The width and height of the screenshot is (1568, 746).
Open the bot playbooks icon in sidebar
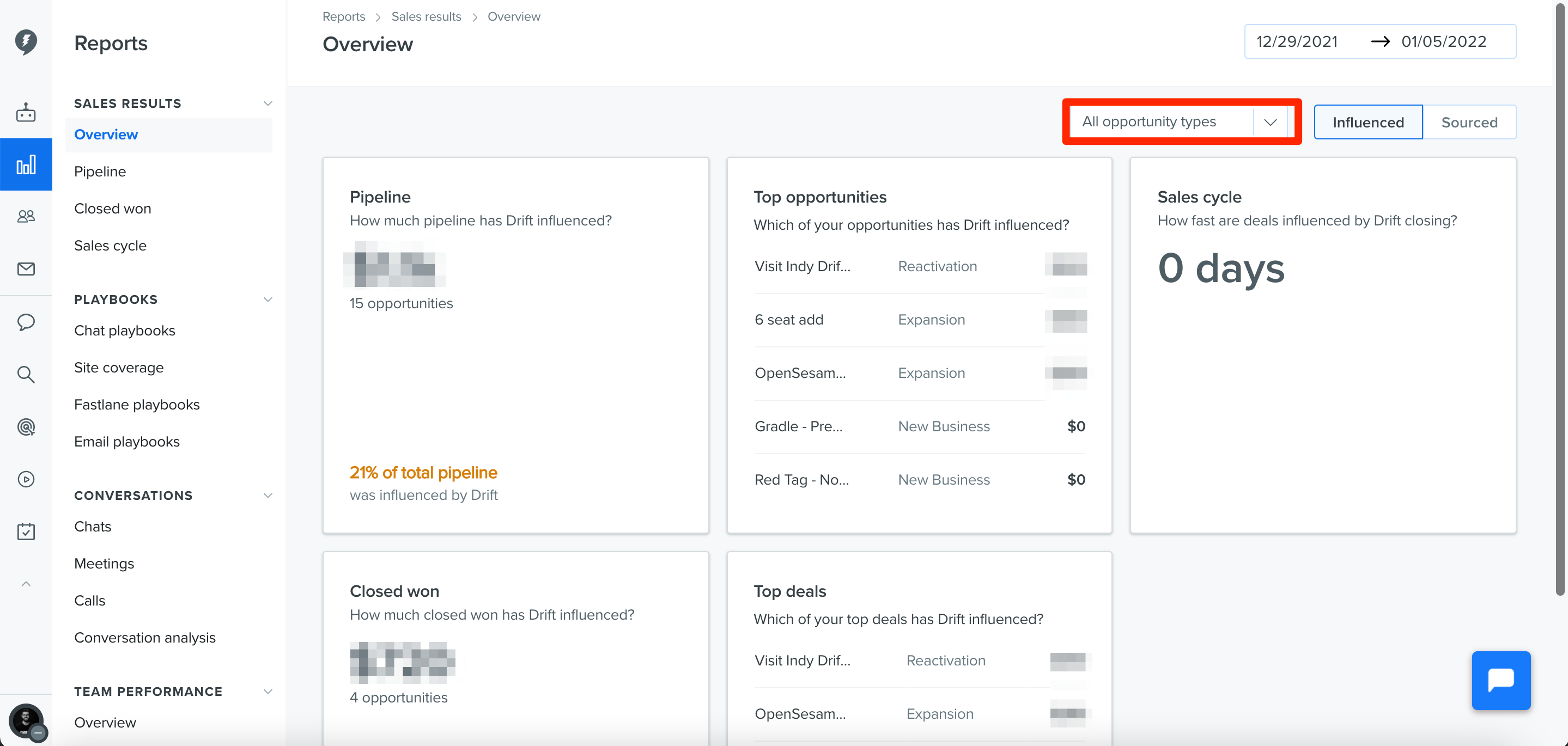click(x=26, y=113)
